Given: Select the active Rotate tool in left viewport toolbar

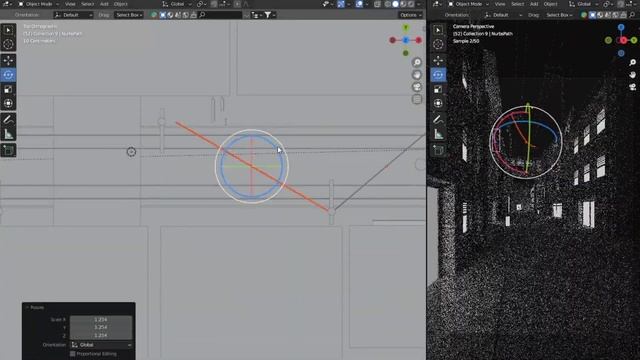Looking at the screenshot, I should [8, 75].
